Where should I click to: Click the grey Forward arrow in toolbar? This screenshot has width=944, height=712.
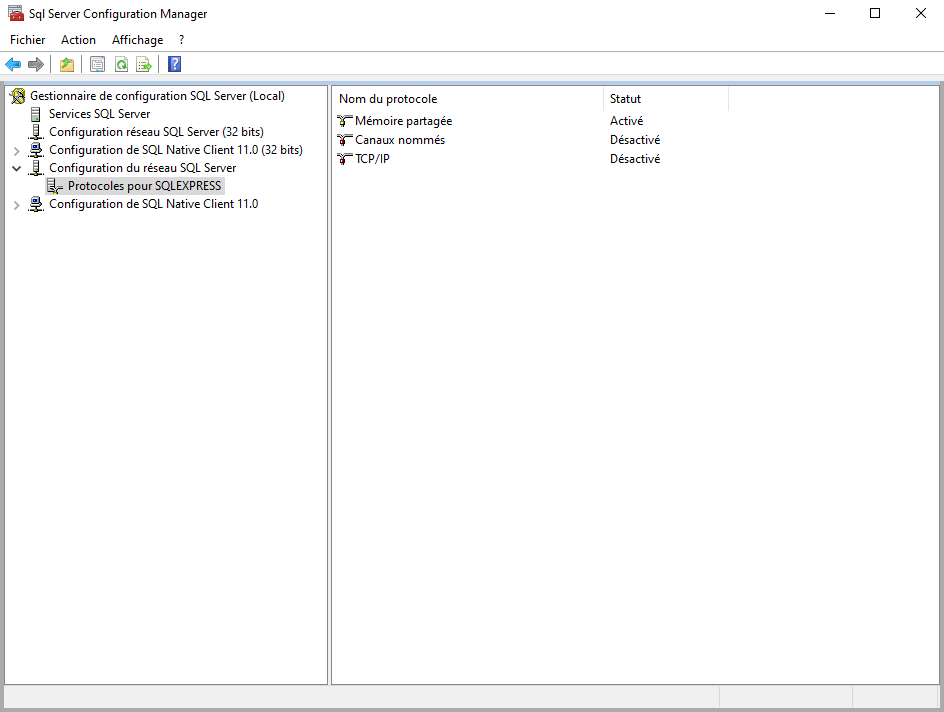coord(36,65)
